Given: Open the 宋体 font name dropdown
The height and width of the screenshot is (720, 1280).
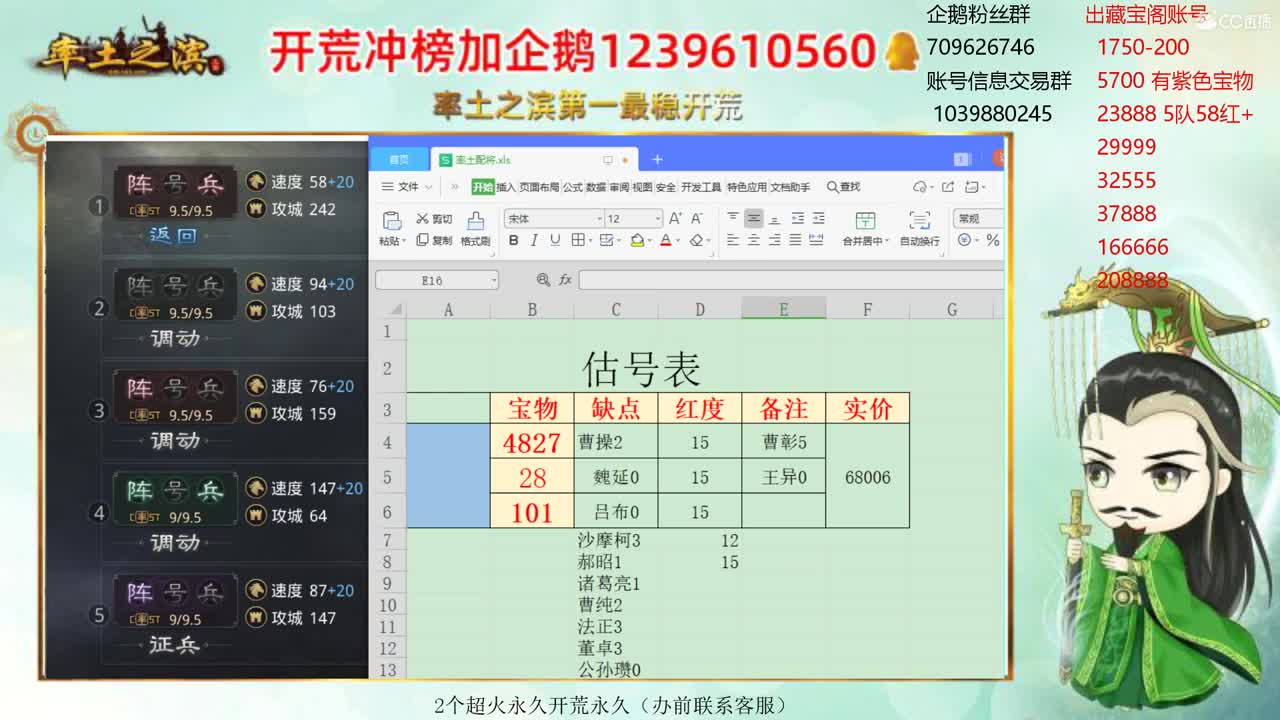Looking at the screenshot, I should 599,218.
